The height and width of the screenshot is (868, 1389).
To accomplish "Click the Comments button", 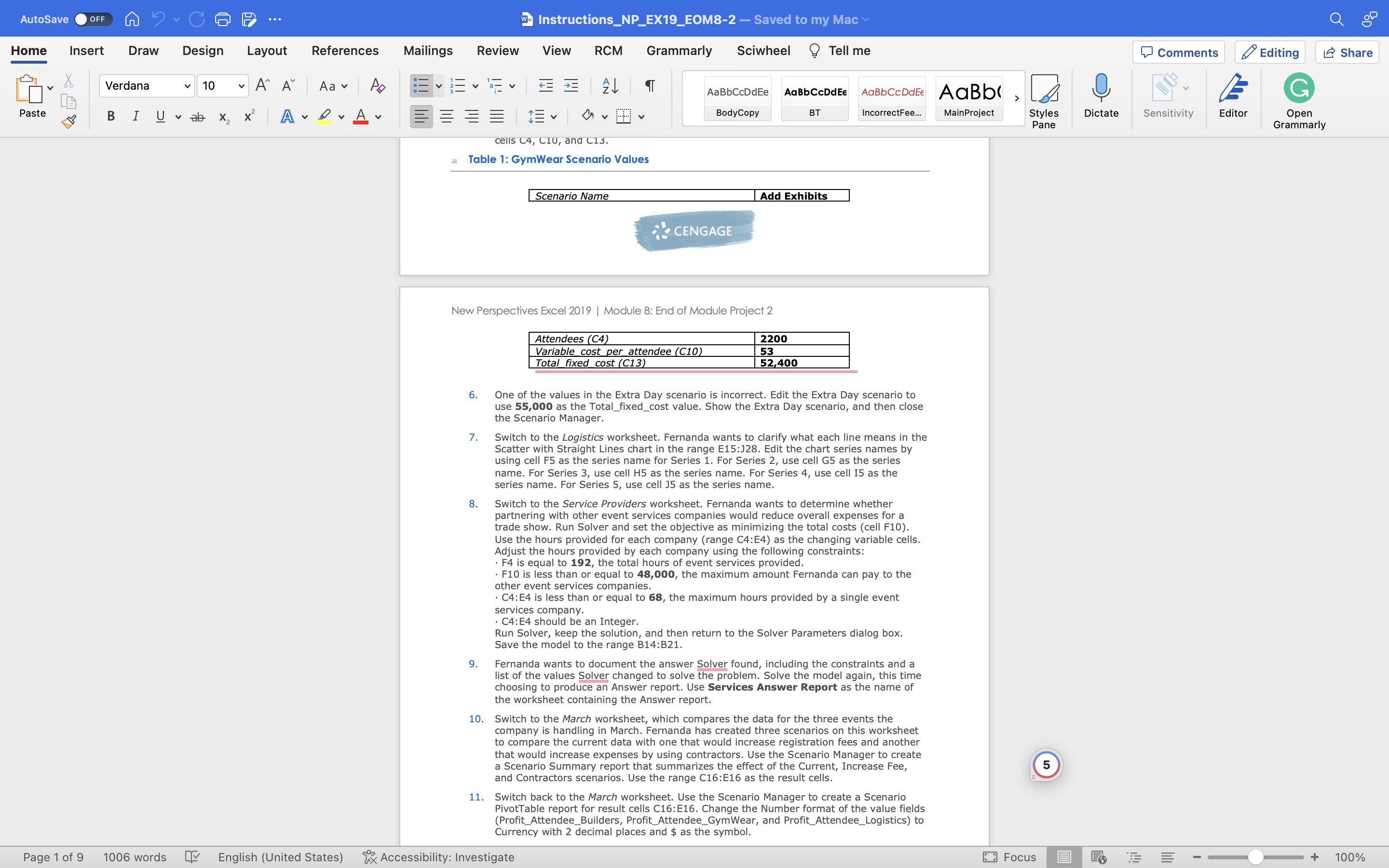I will 1178,52.
